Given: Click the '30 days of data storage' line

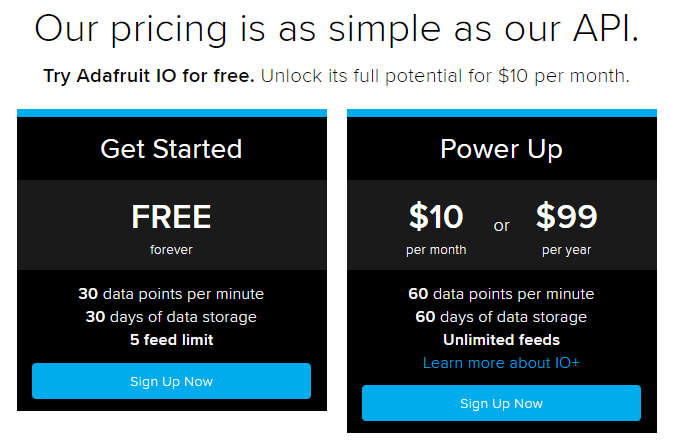Looking at the screenshot, I should point(171,317).
